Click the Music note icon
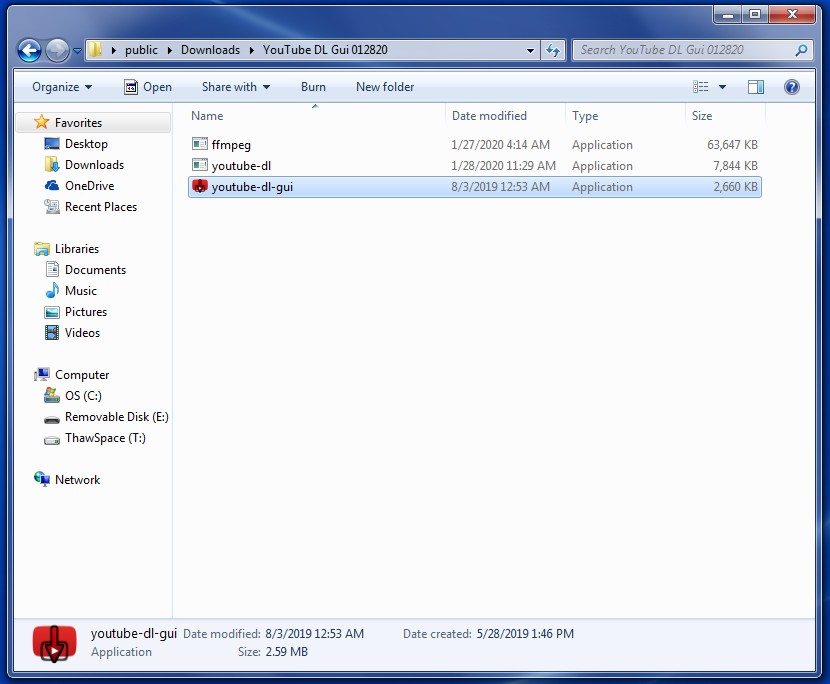The image size is (830, 684). (x=52, y=291)
